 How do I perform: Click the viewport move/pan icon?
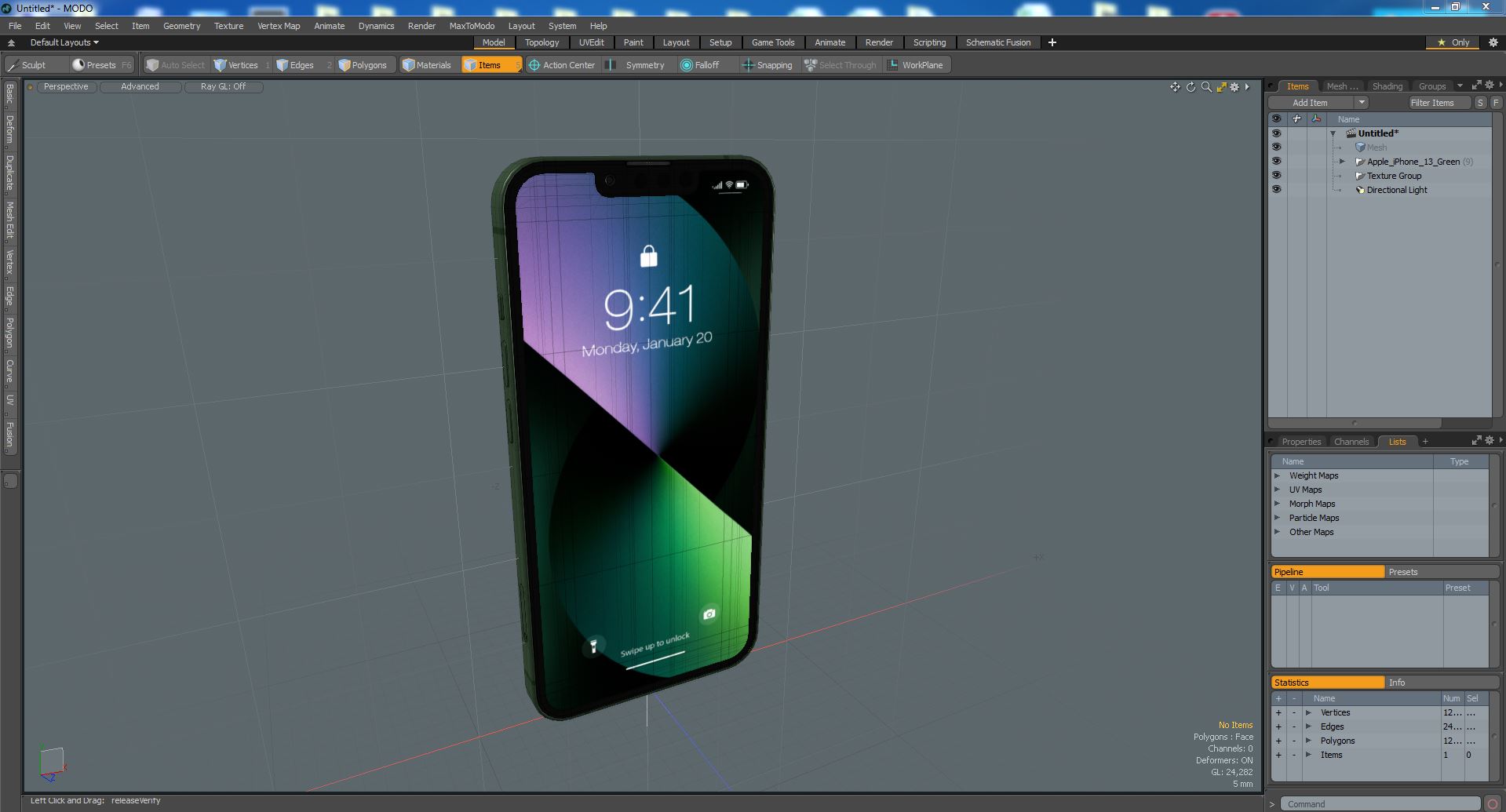point(1175,87)
